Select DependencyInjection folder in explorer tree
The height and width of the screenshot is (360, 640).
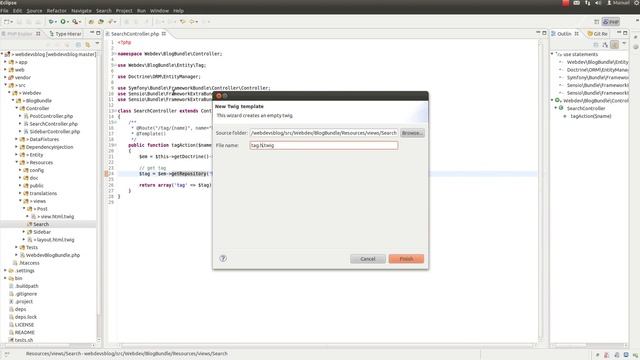(x=49, y=147)
